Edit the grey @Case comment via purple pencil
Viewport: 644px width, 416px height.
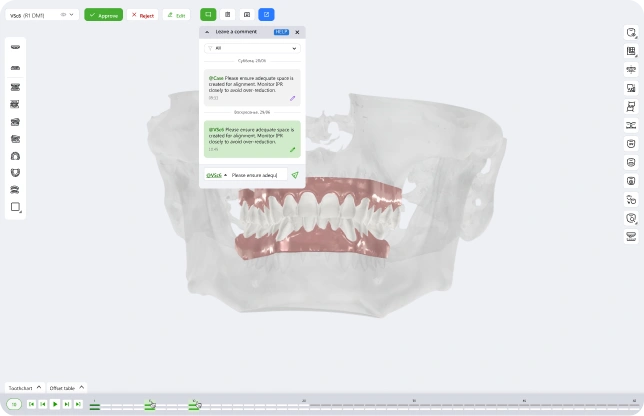tap(293, 98)
